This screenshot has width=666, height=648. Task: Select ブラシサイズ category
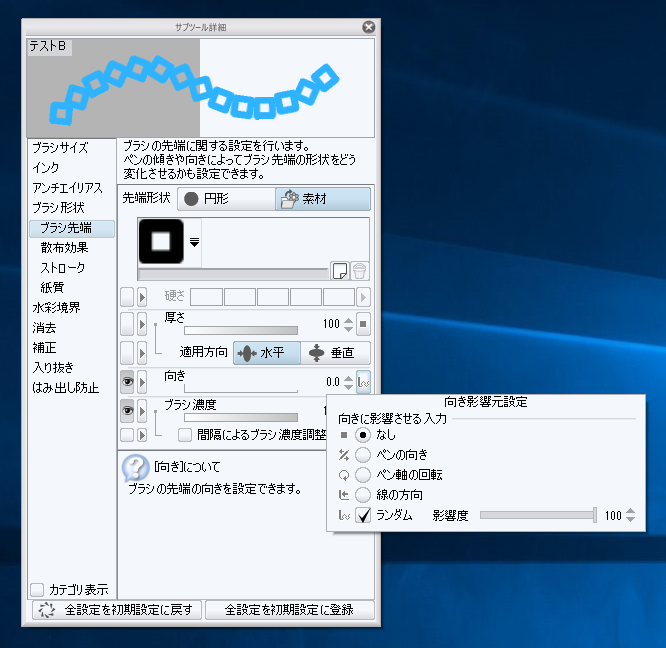tap(61, 148)
